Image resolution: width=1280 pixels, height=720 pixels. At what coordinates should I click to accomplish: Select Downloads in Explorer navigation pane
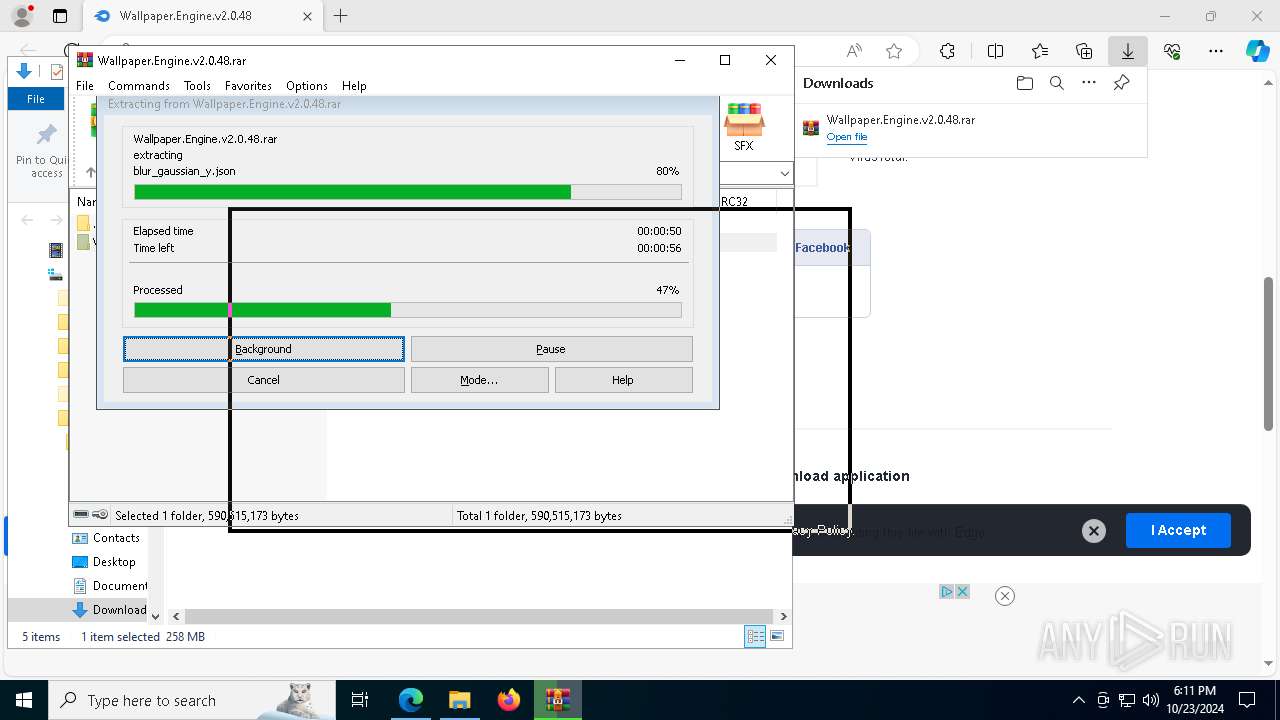(x=108, y=610)
